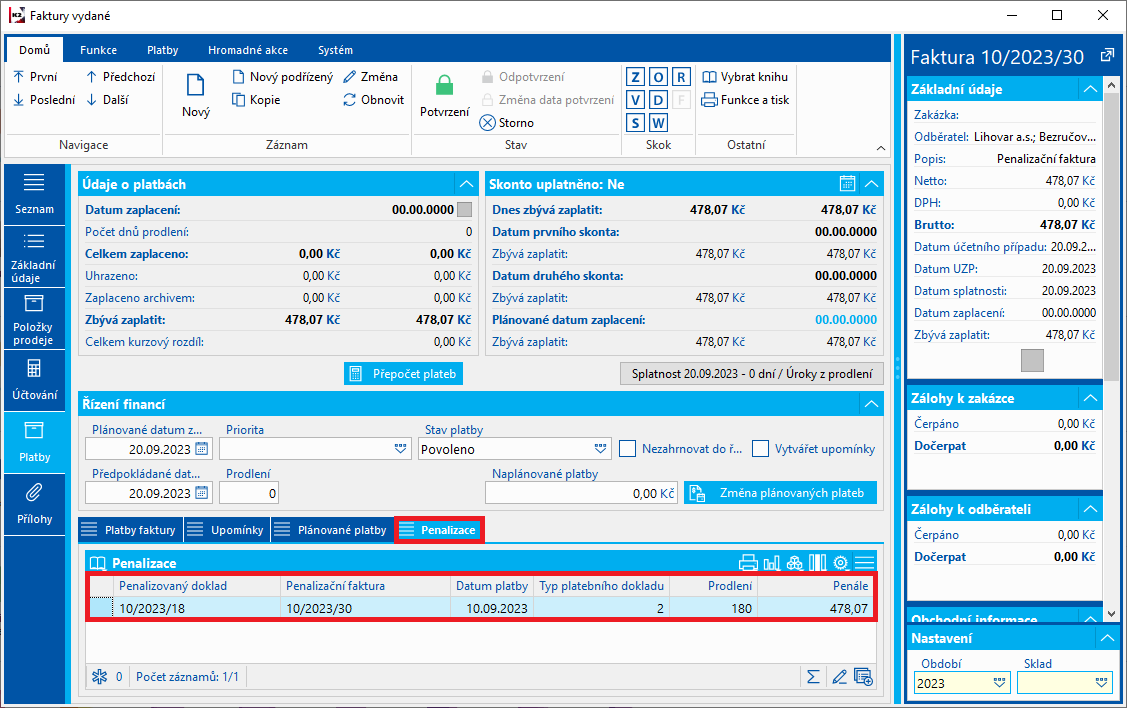Go to the first record (První)
1127x708 pixels.
35,77
